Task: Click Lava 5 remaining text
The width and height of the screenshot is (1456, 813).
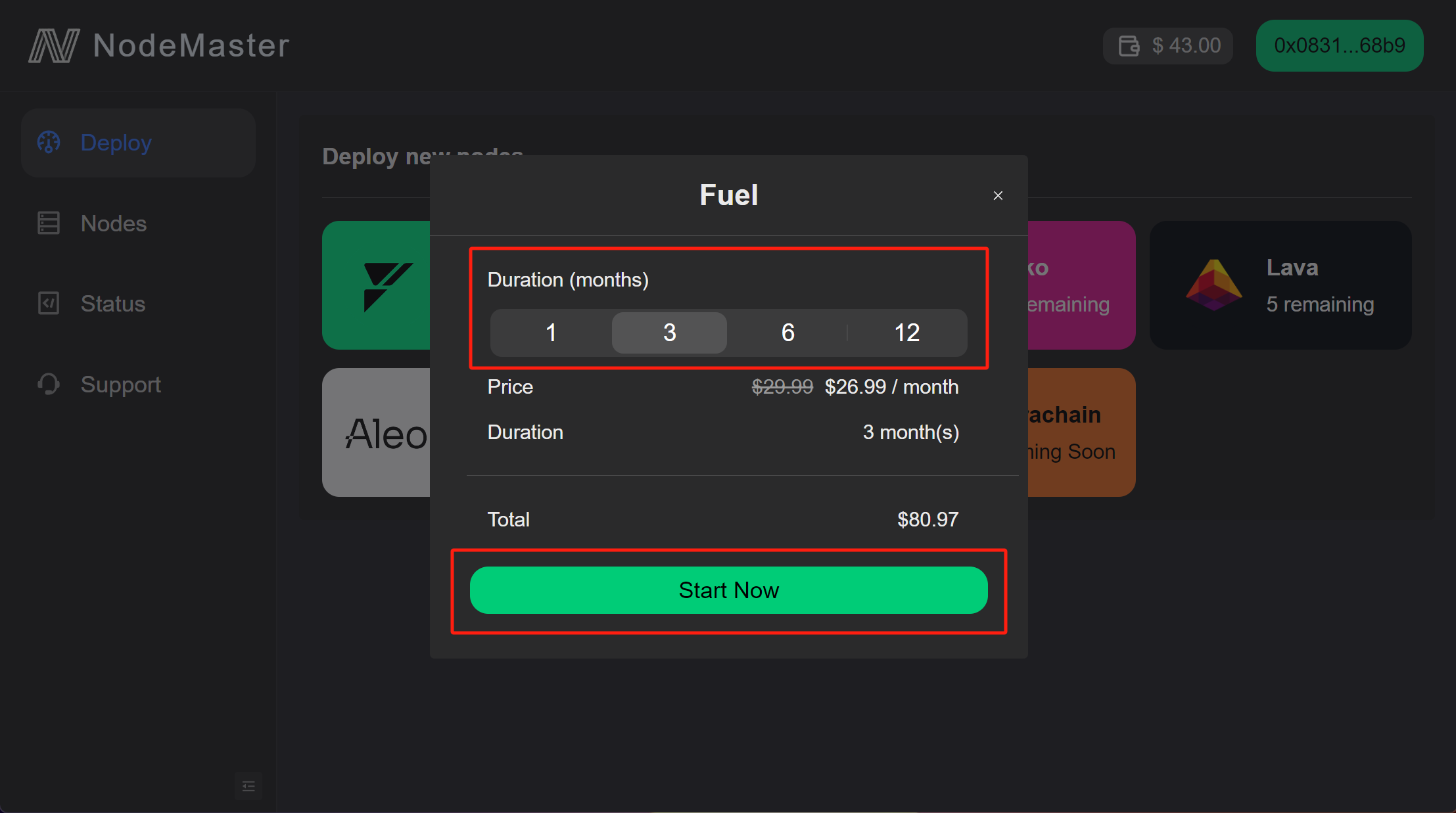Action: (x=1320, y=304)
